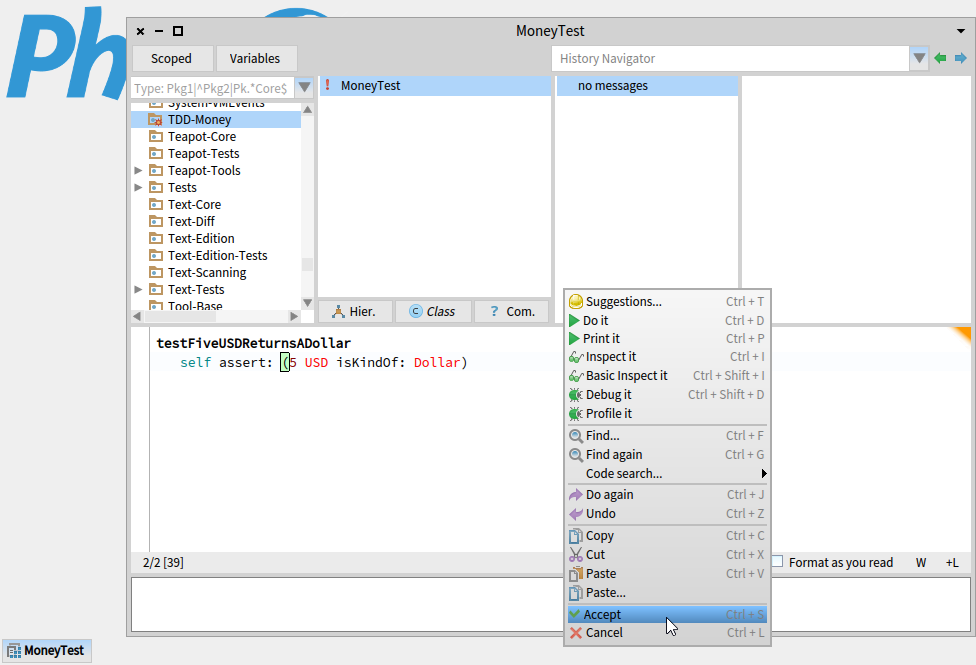Select the no messages protocol entry
Image resolution: width=976 pixels, height=665 pixels.
click(x=647, y=86)
